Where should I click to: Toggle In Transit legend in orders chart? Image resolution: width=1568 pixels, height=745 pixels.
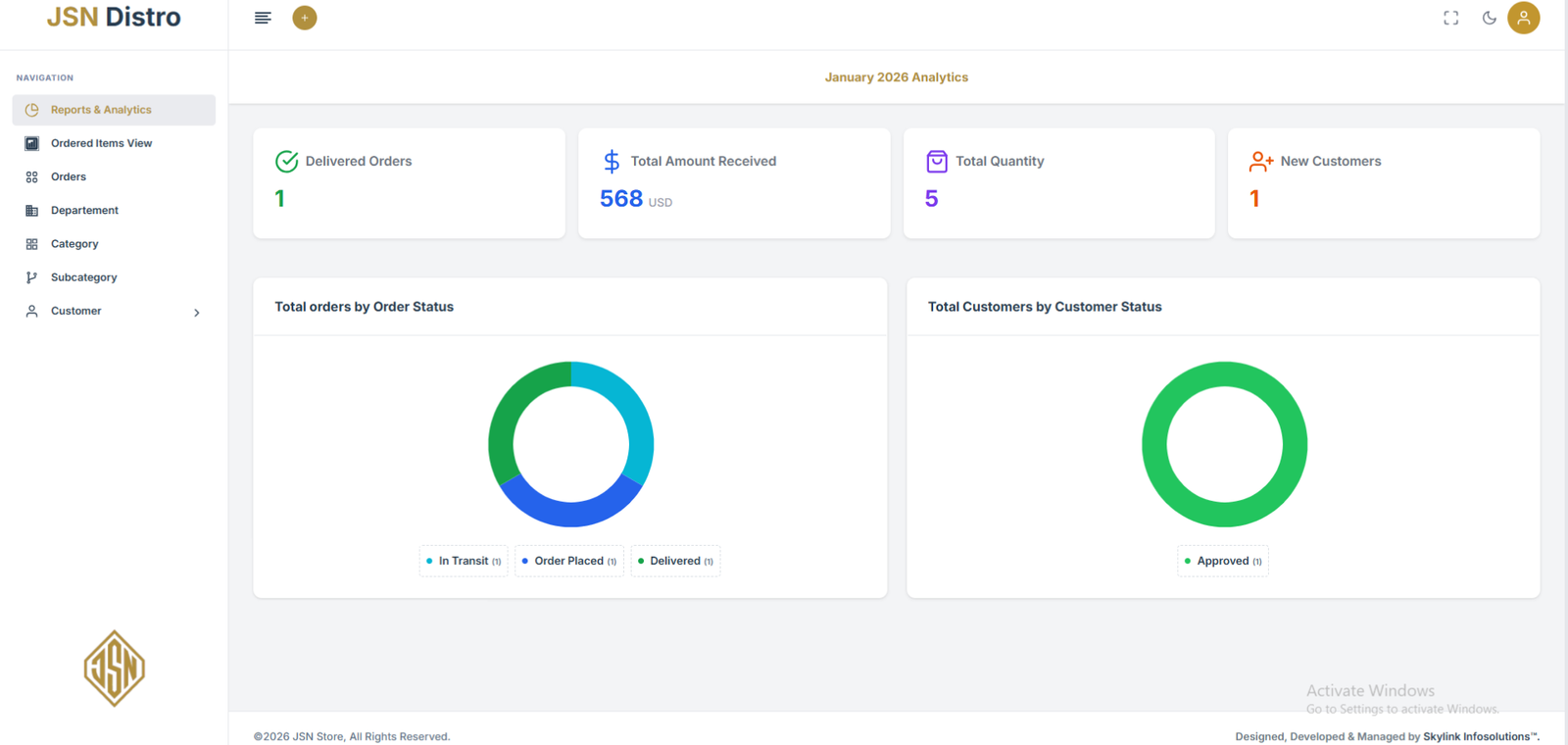(x=464, y=561)
